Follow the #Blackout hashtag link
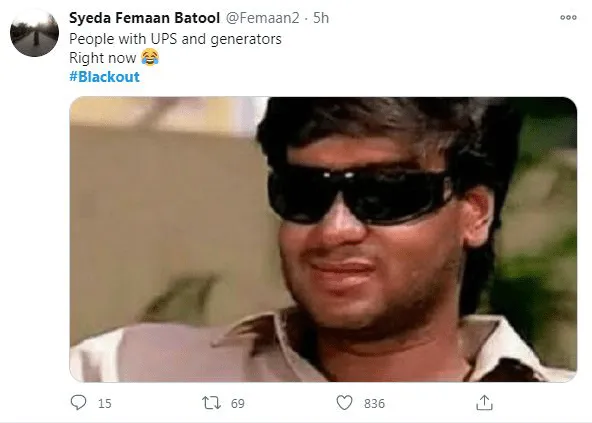Image resolution: width=592 pixels, height=423 pixels. coord(105,77)
